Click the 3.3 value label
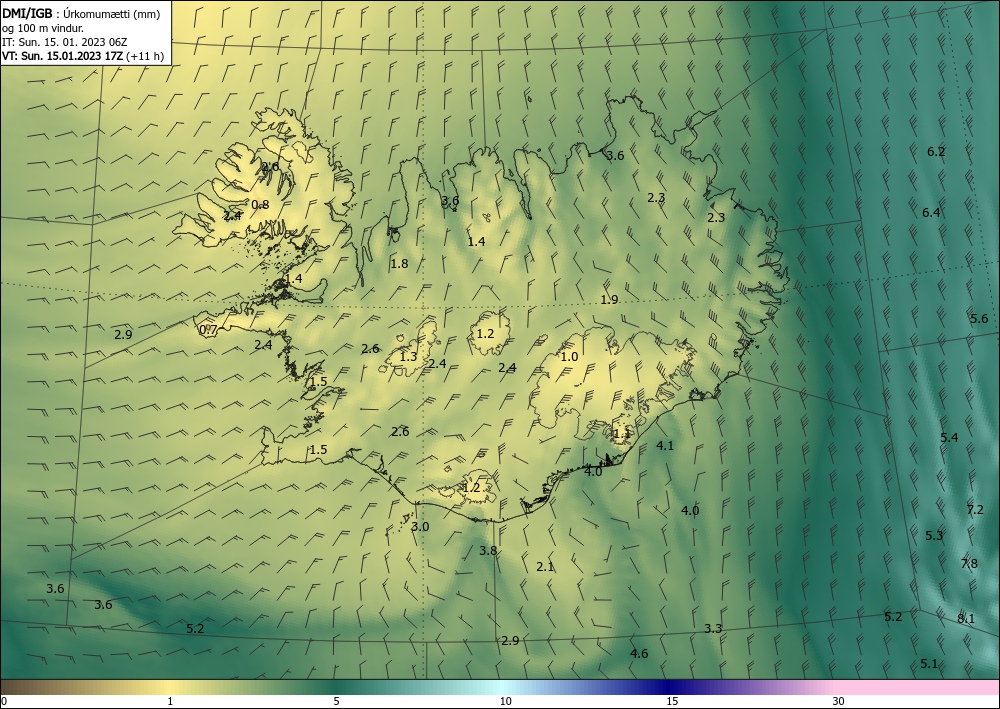Viewport: 1000px width, 709px height. pyautogui.click(x=713, y=629)
